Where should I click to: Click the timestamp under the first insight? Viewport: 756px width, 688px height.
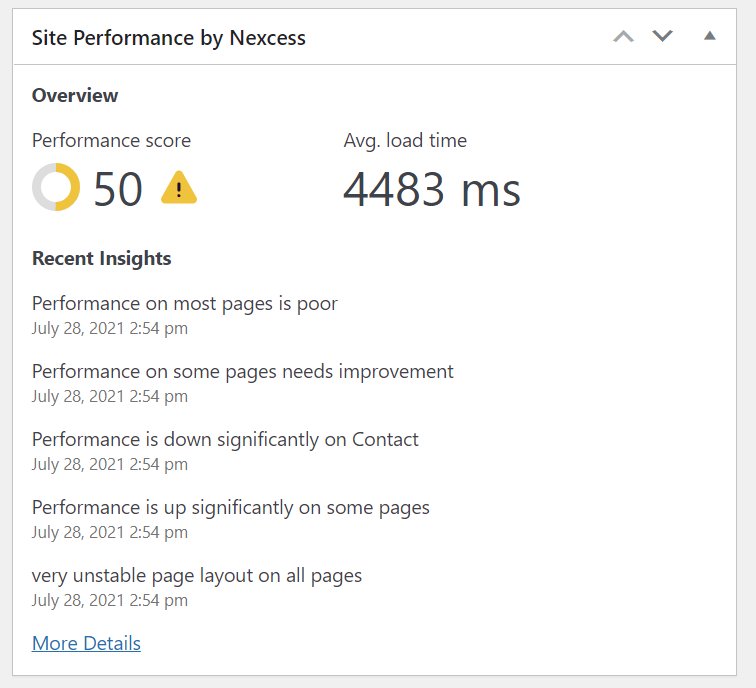pyautogui.click(x=110, y=328)
